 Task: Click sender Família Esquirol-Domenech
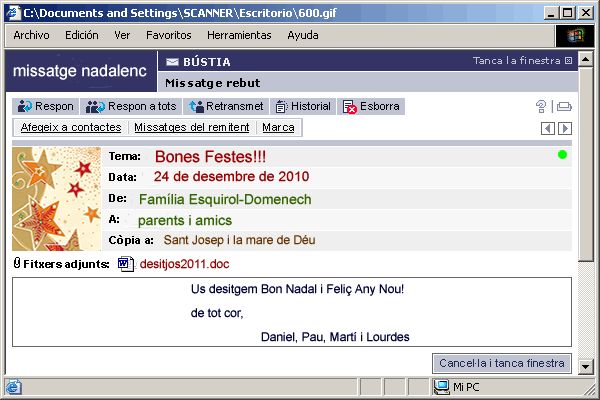(x=225, y=199)
